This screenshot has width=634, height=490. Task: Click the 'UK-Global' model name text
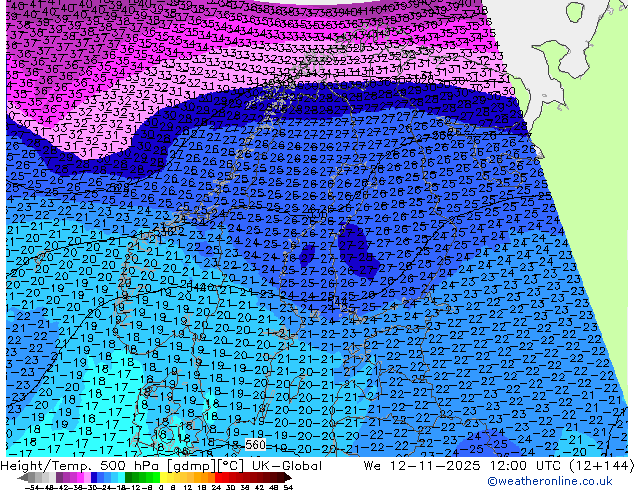[287, 466]
